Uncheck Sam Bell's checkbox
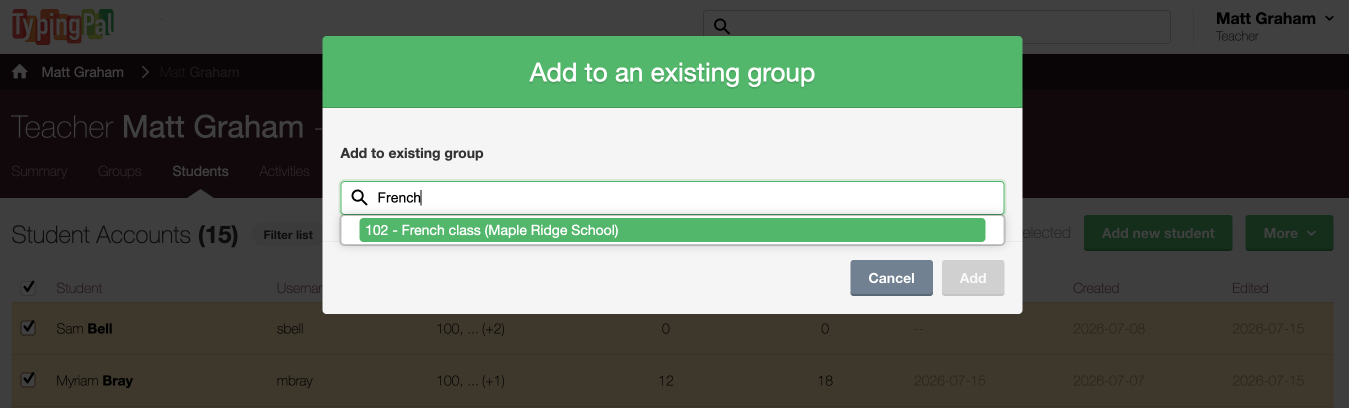1349x408 pixels. 28,327
